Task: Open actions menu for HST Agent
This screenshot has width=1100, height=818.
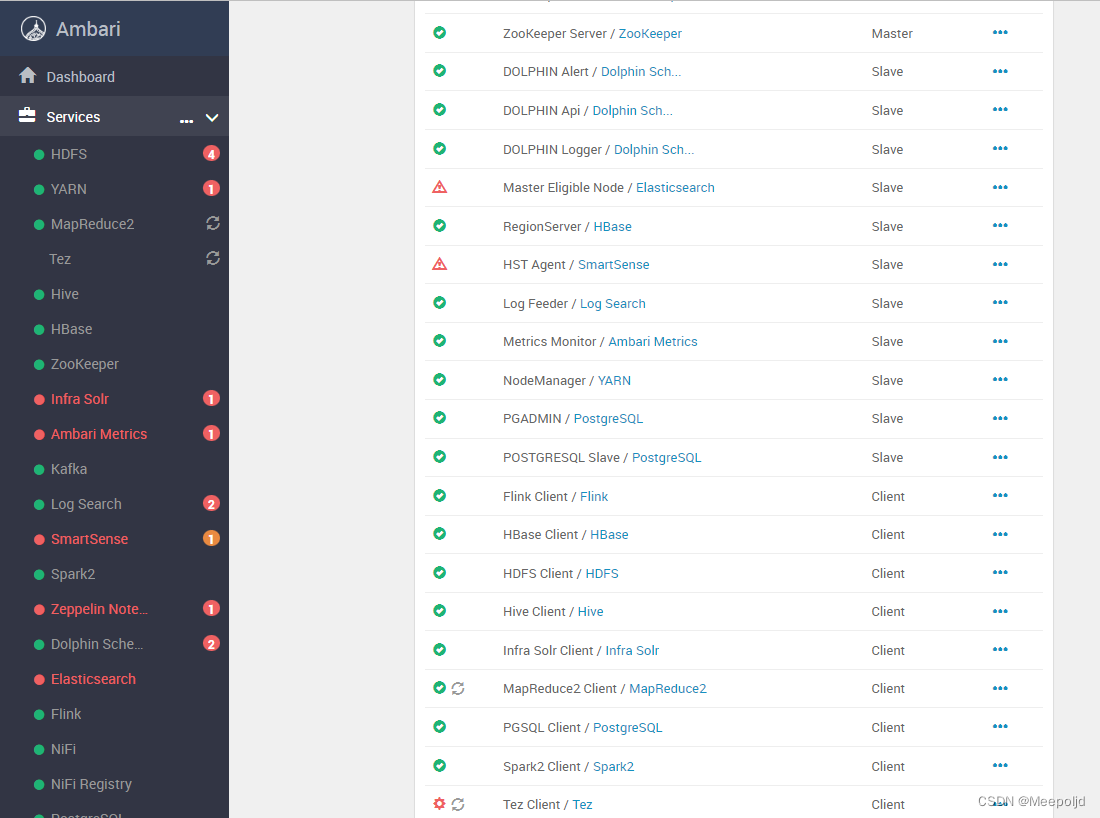Action: [1000, 264]
